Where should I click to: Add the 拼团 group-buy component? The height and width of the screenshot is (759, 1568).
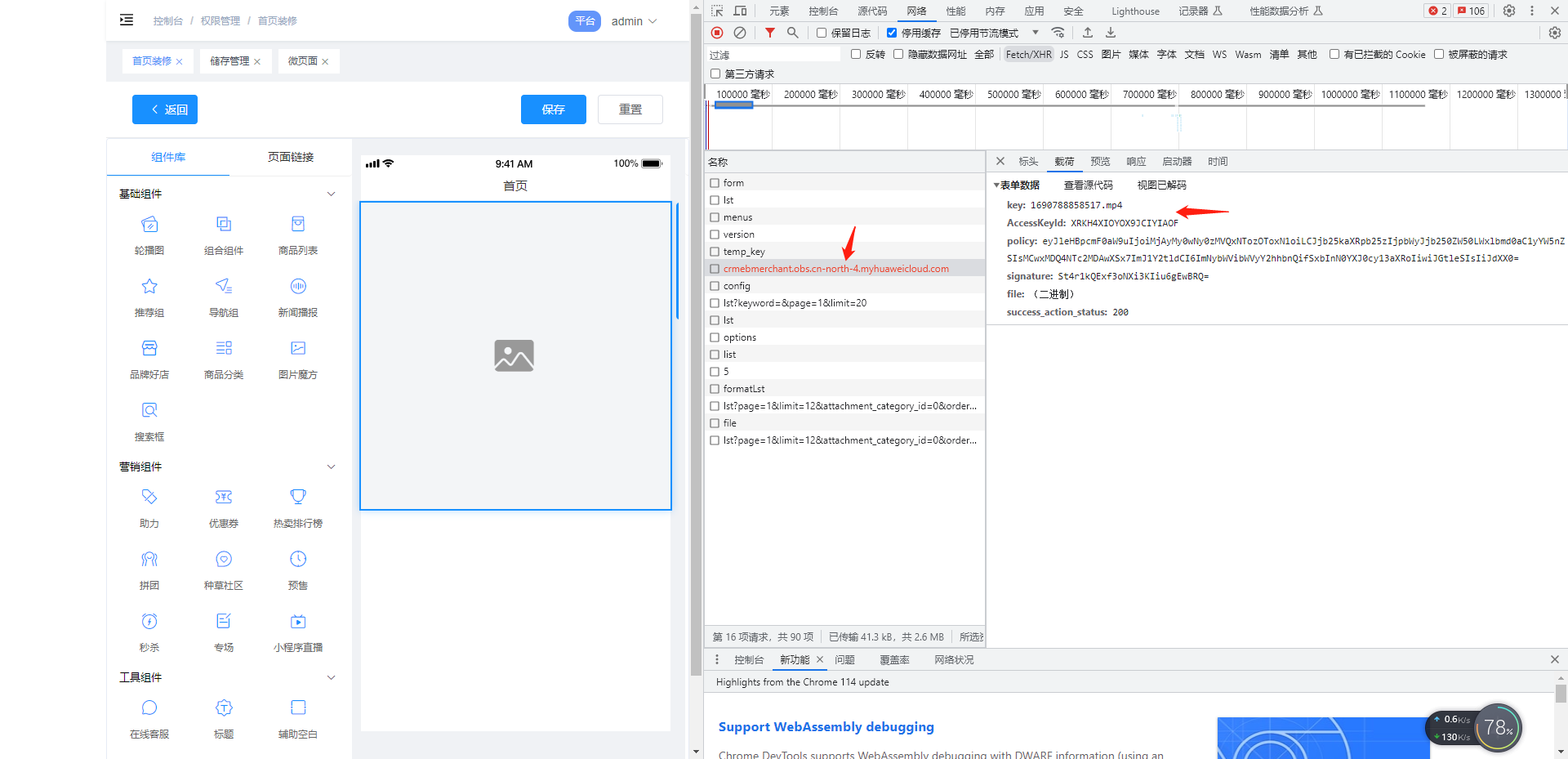(149, 569)
